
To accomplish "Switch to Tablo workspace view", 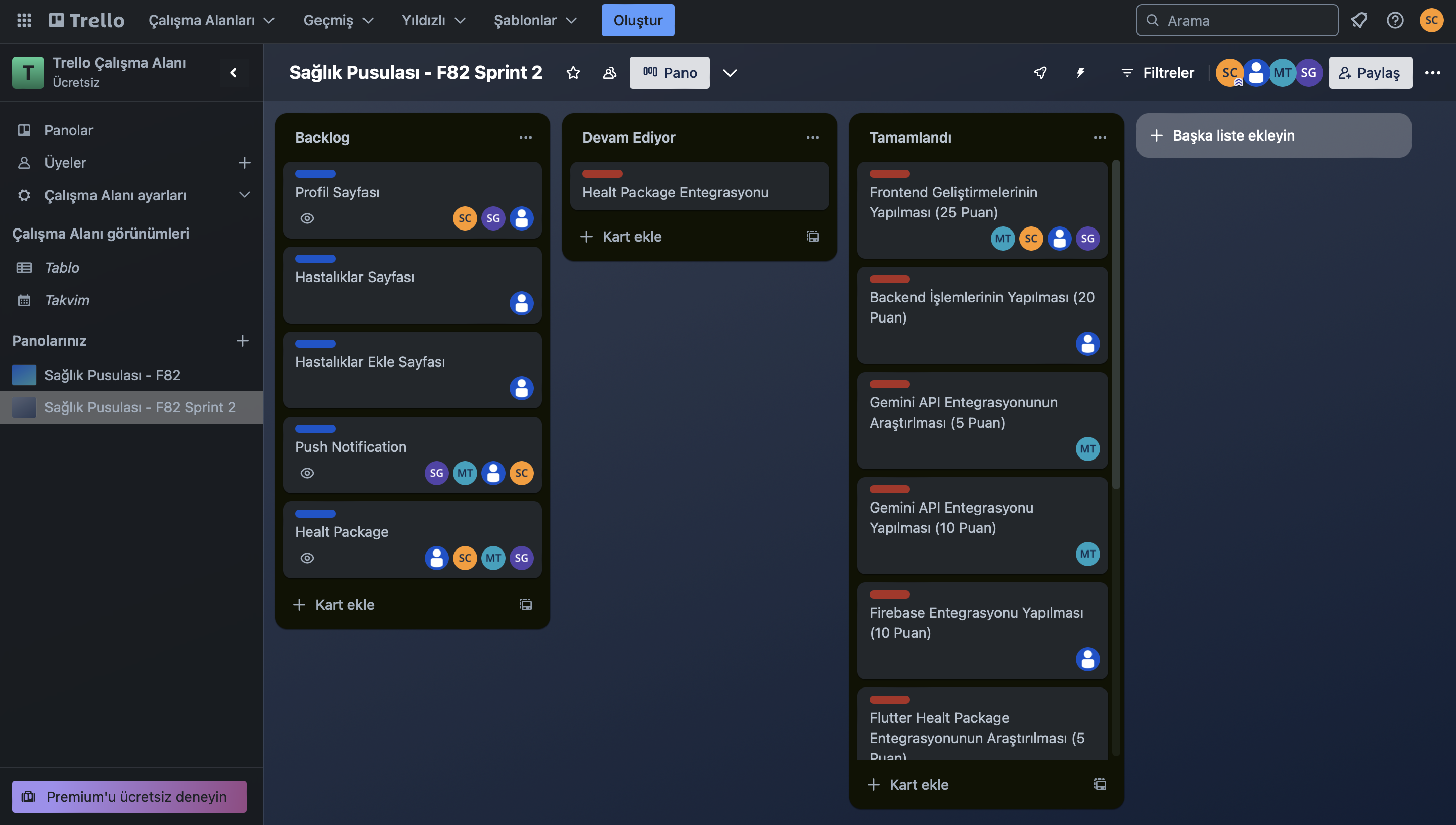I will tap(62, 267).
